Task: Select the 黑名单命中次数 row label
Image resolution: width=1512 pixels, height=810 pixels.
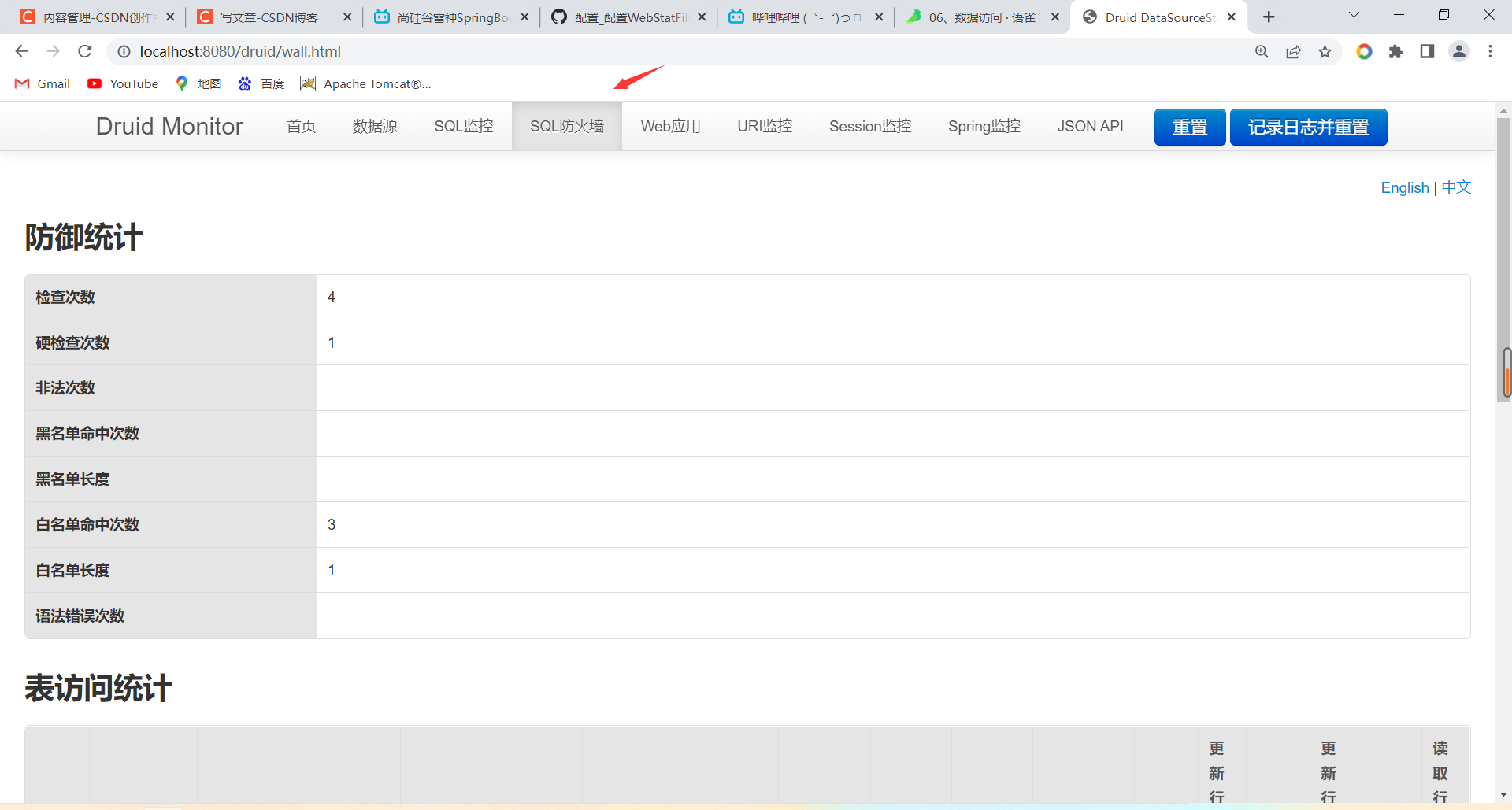Action: click(x=87, y=433)
